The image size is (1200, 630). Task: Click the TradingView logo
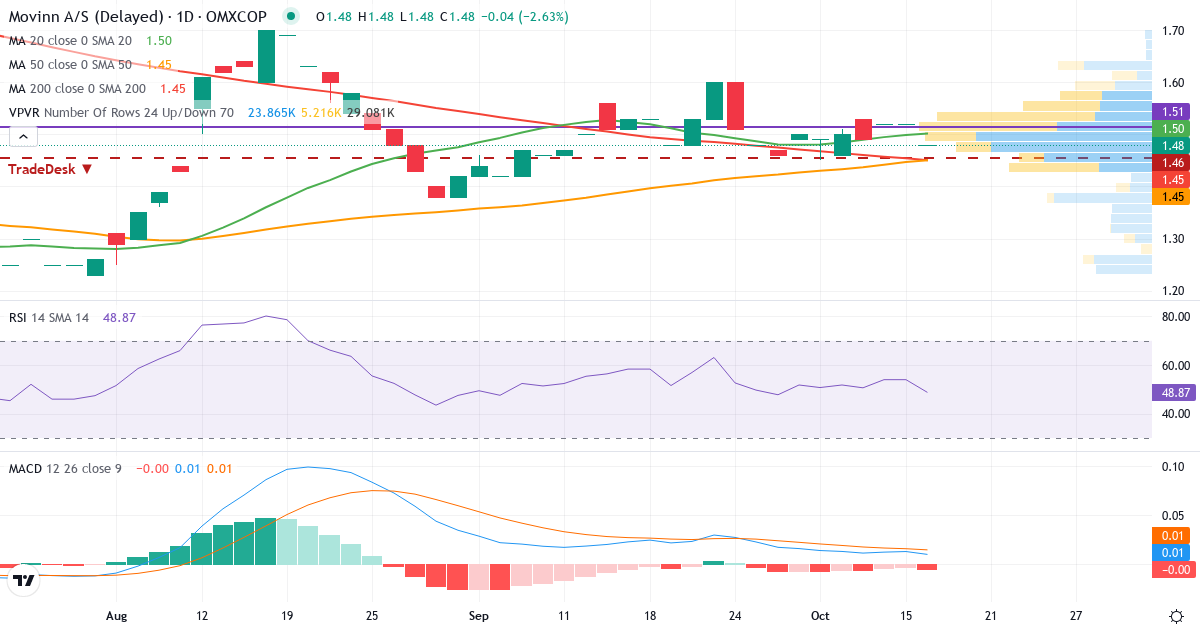tap(24, 579)
